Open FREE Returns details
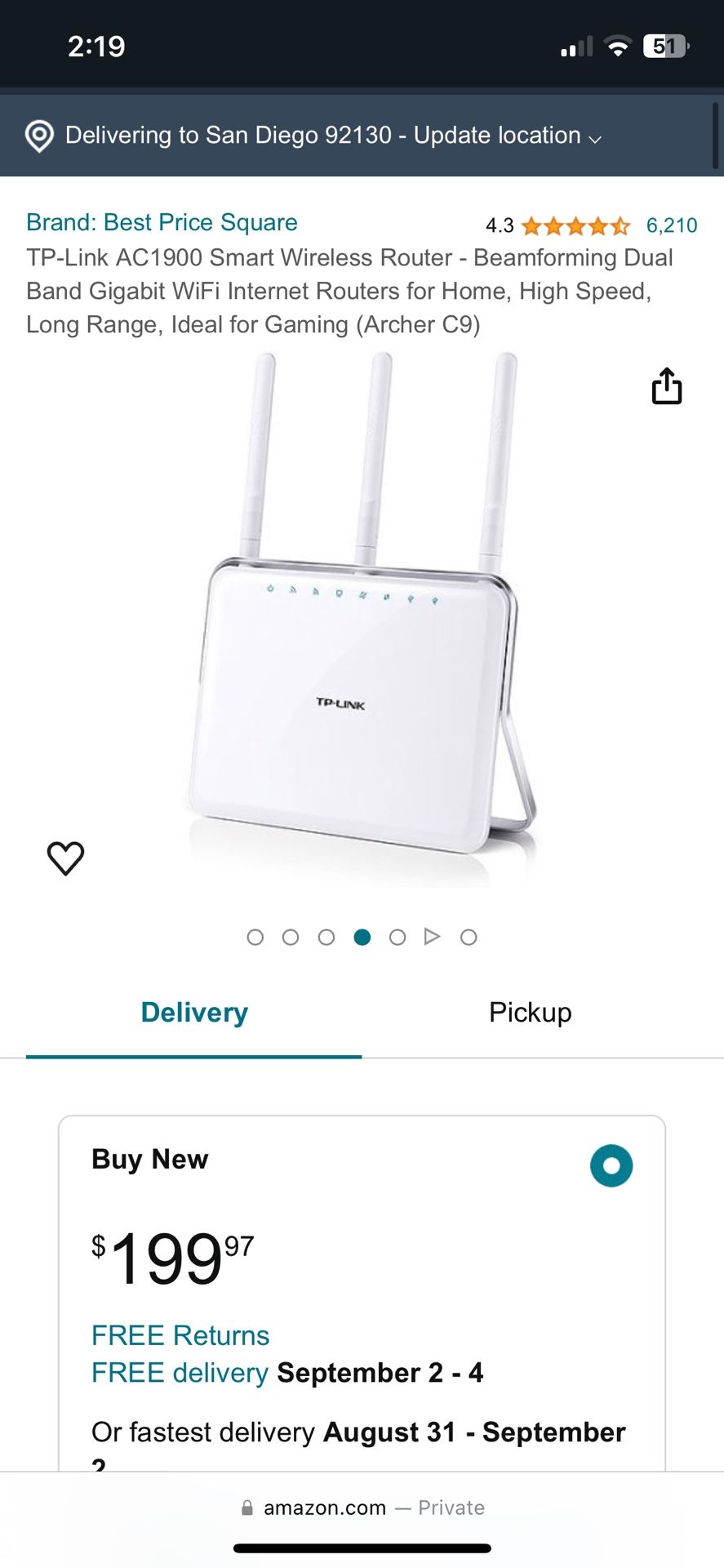 [x=180, y=1335]
